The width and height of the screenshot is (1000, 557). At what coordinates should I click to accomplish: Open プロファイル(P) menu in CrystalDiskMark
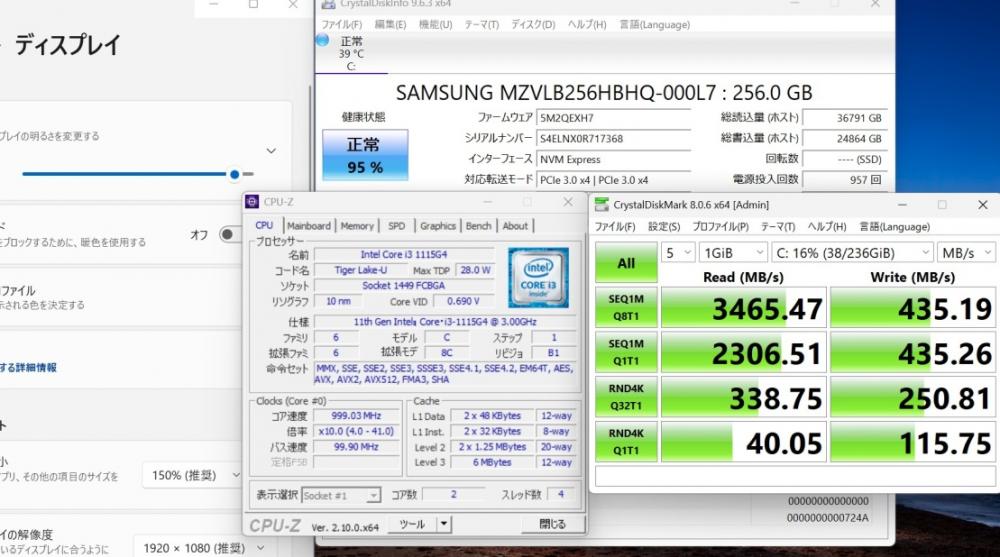coord(720,227)
